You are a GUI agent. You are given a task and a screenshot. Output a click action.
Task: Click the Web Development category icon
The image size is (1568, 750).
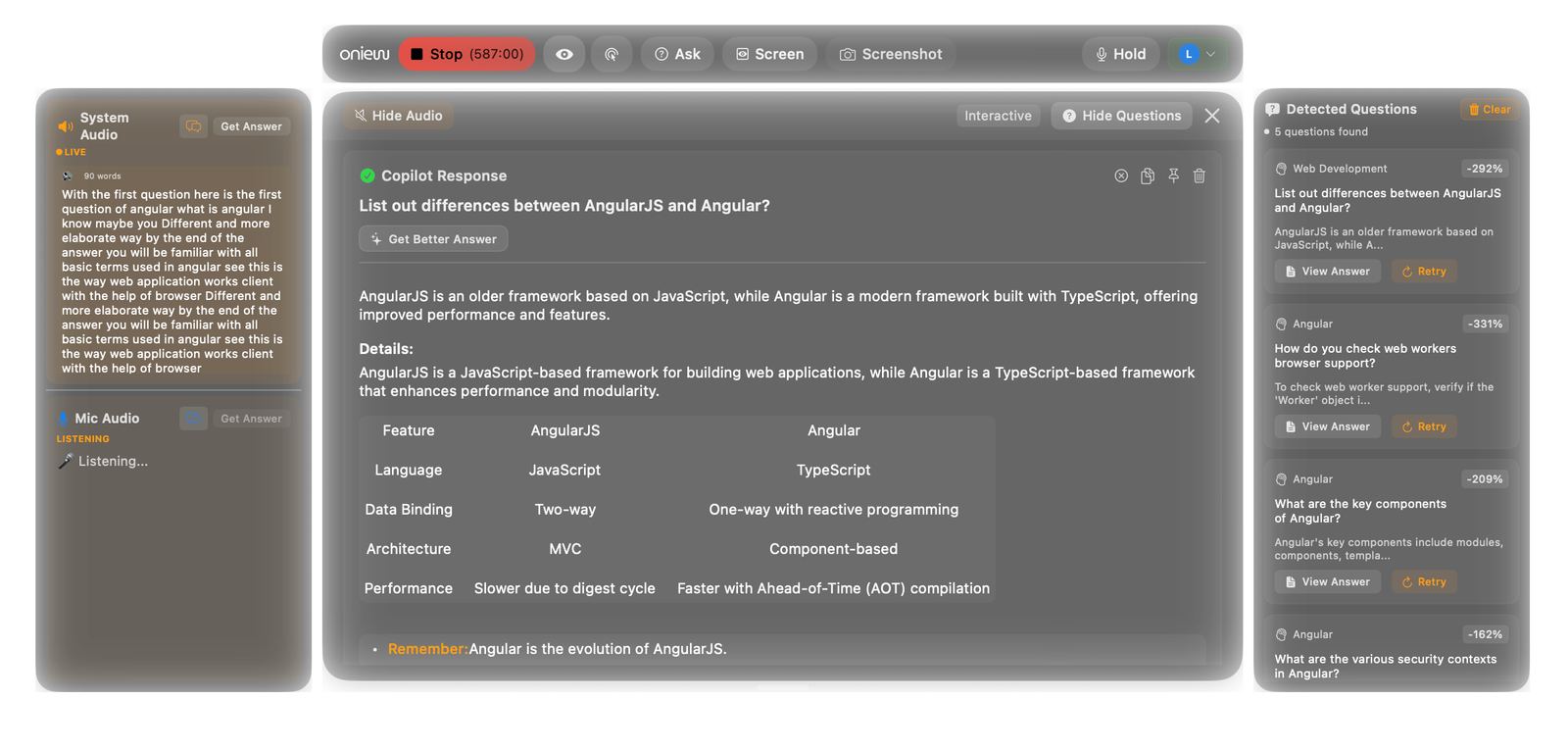[1281, 169]
